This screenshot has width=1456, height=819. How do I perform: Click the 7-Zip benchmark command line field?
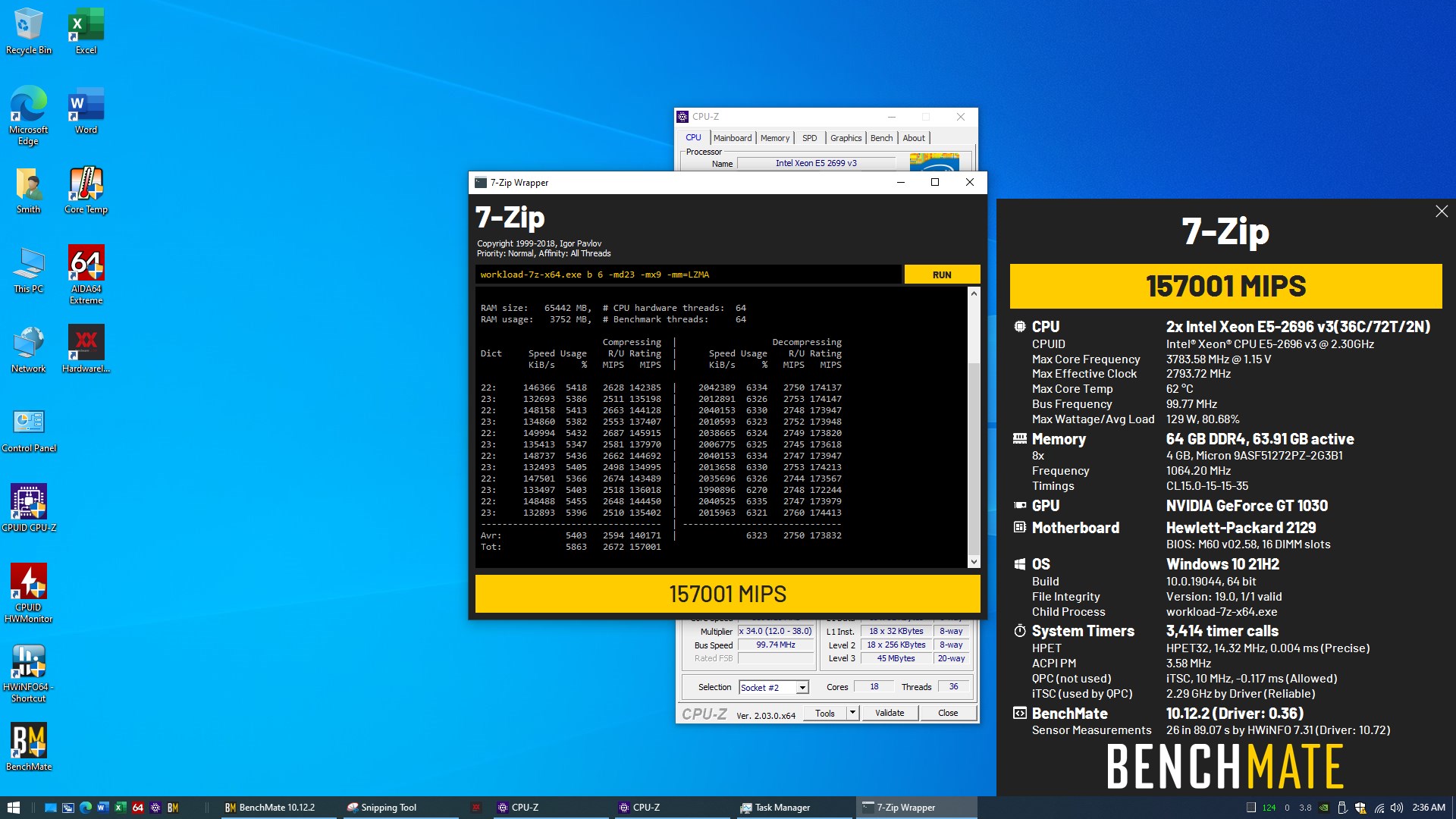tap(689, 275)
